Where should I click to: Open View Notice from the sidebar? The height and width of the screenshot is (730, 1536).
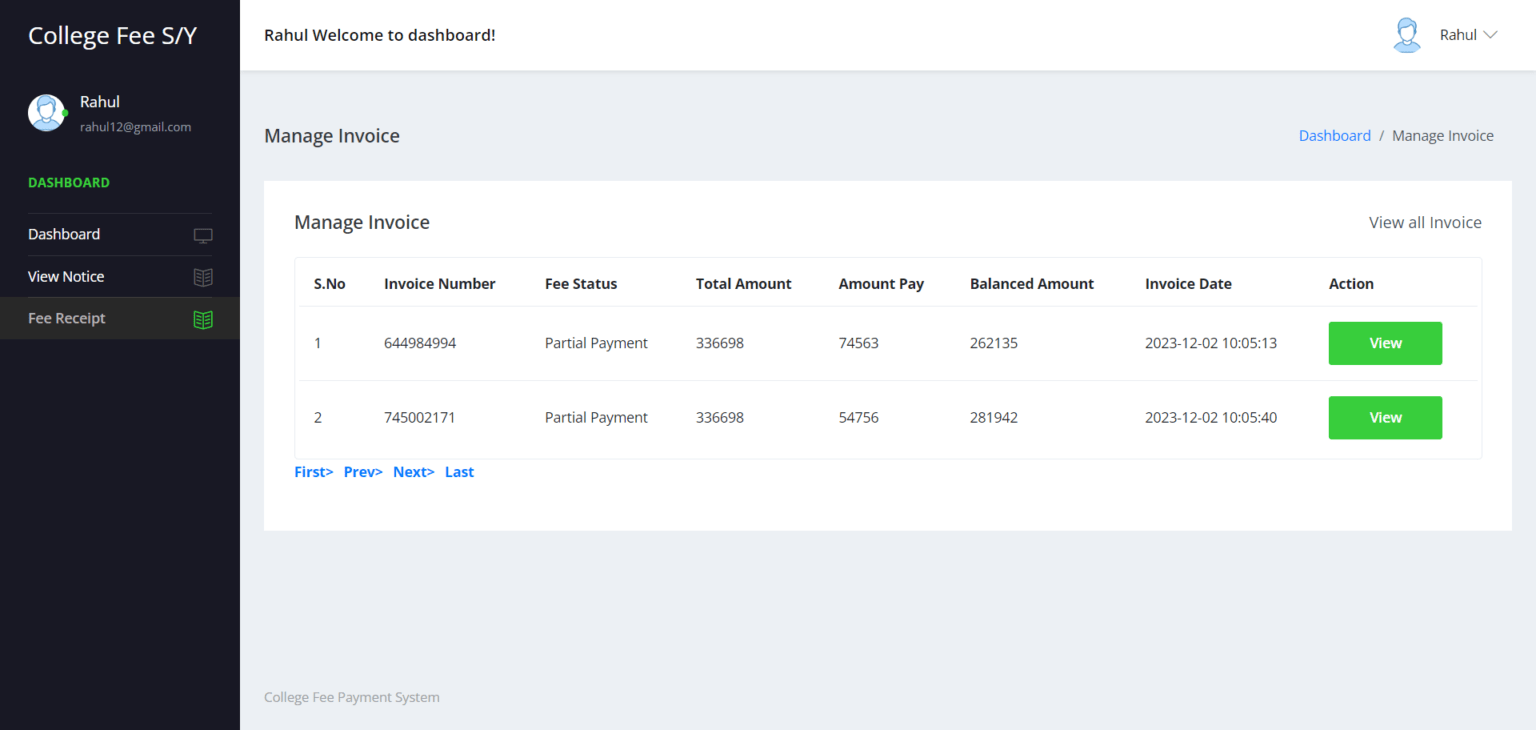coord(66,276)
